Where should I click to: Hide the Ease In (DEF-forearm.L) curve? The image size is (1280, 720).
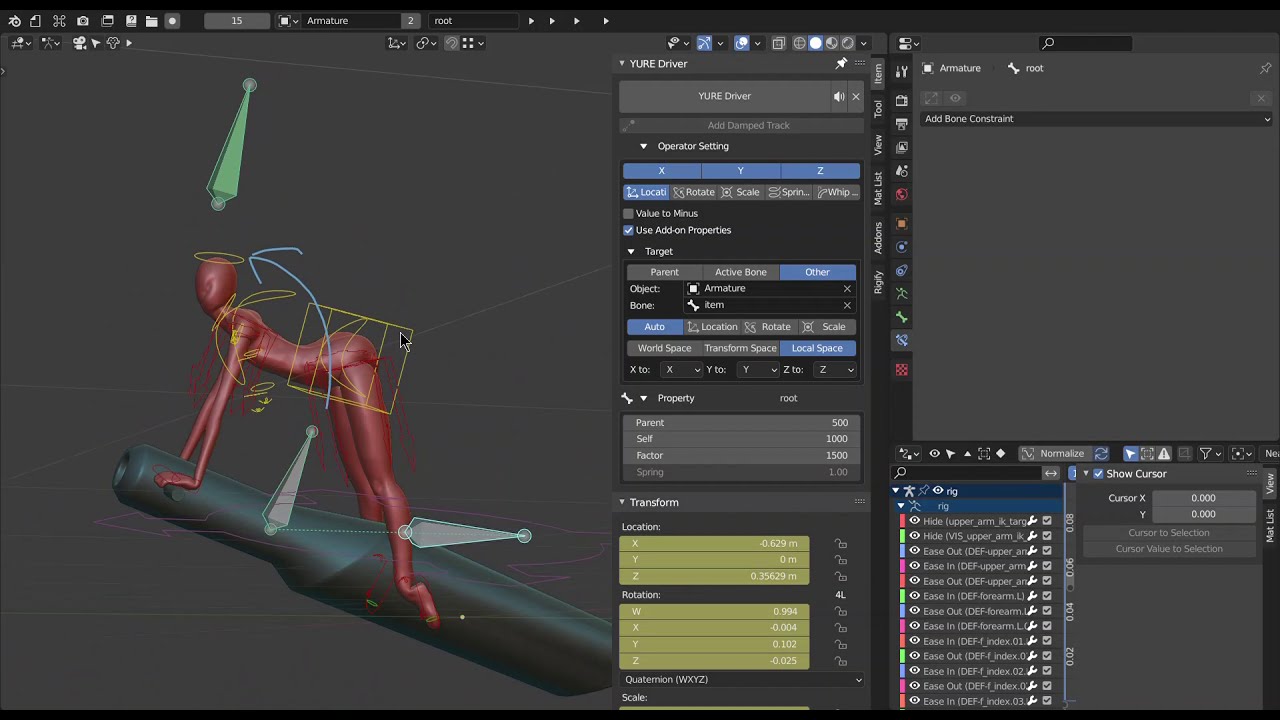pyautogui.click(x=914, y=596)
